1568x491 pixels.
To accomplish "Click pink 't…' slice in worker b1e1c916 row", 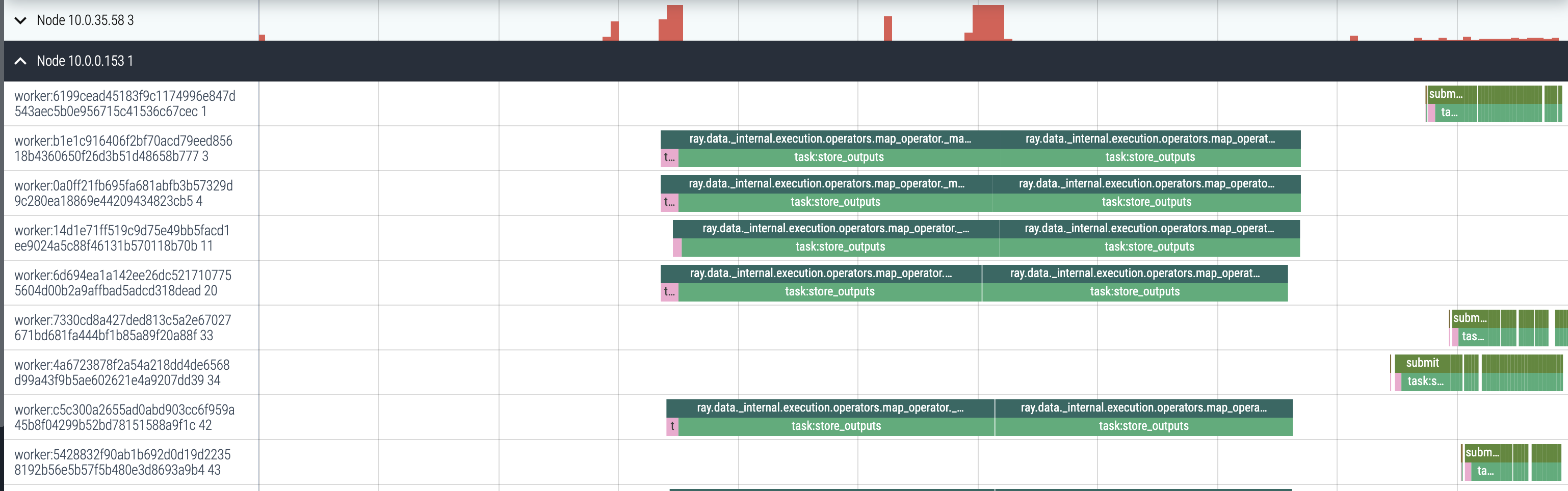I will [x=670, y=157].
